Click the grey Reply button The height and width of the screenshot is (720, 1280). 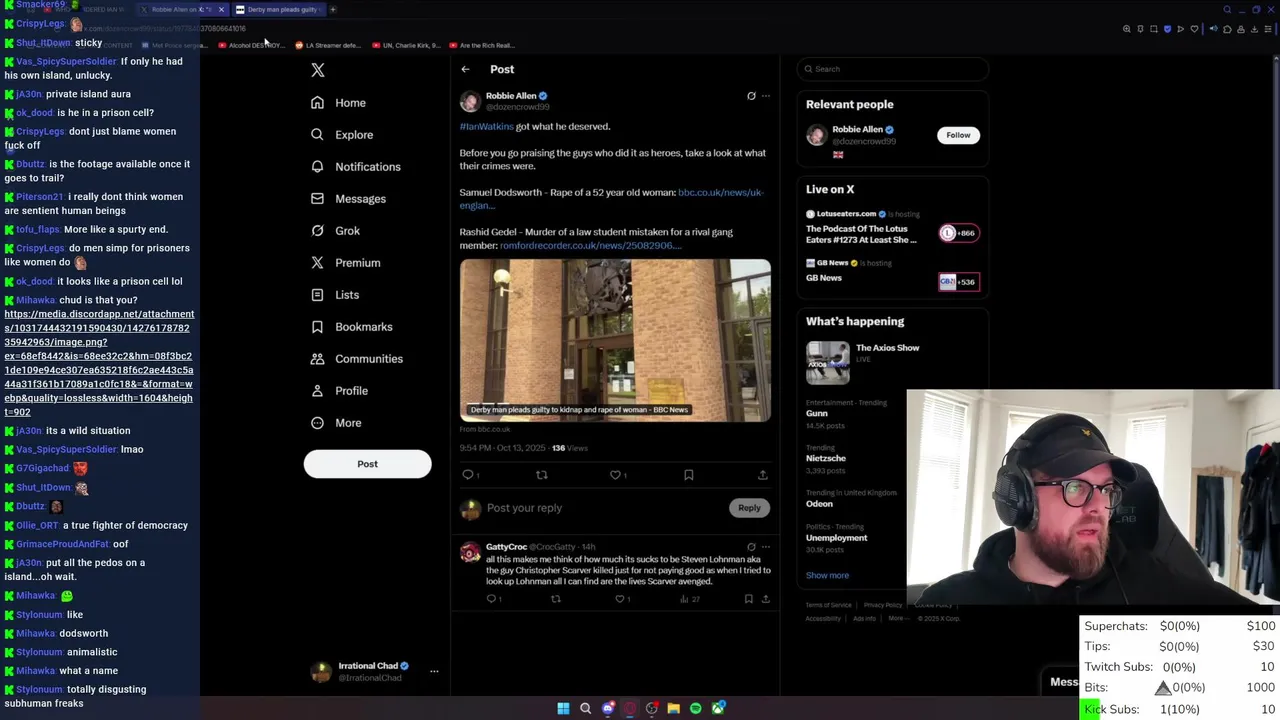coord(749,508)
